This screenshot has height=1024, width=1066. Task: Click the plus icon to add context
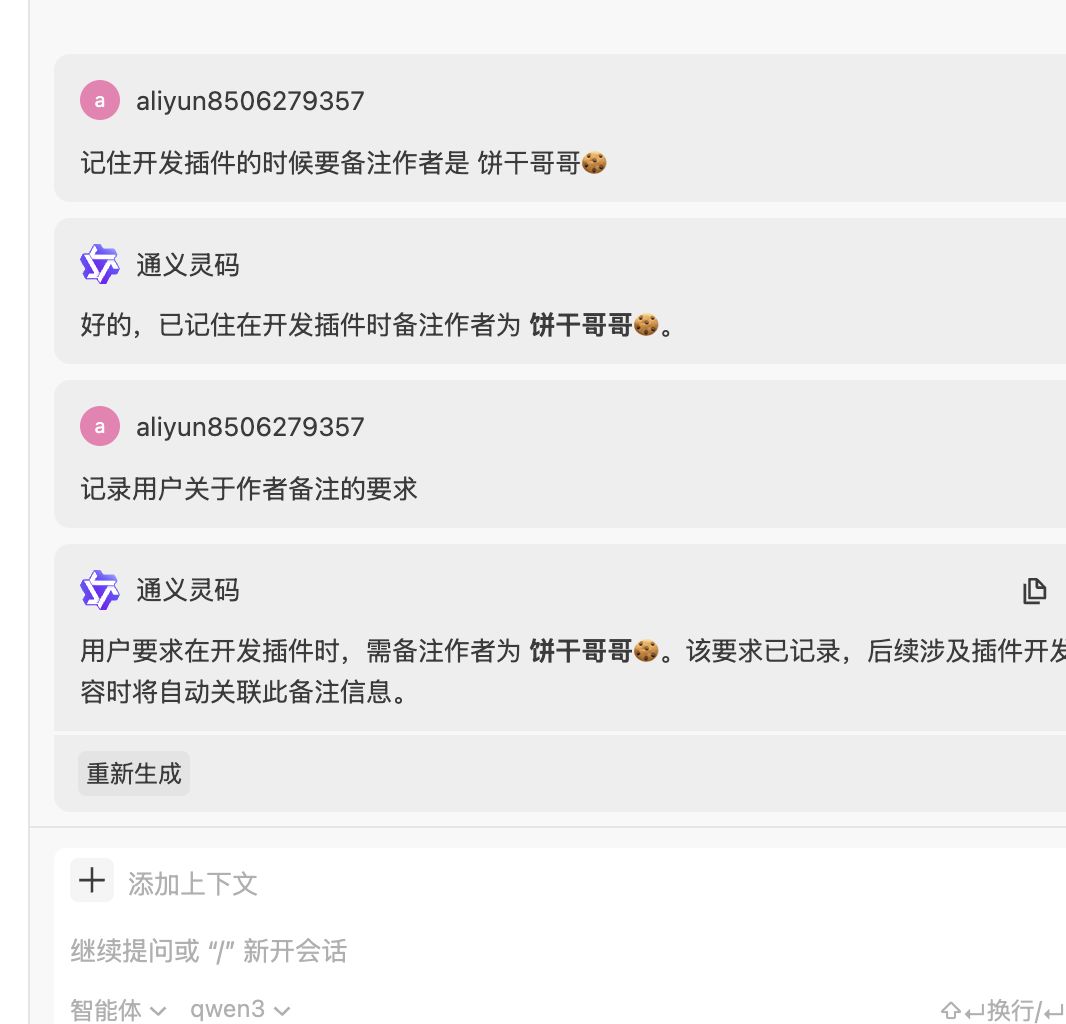tap(92, 881)
